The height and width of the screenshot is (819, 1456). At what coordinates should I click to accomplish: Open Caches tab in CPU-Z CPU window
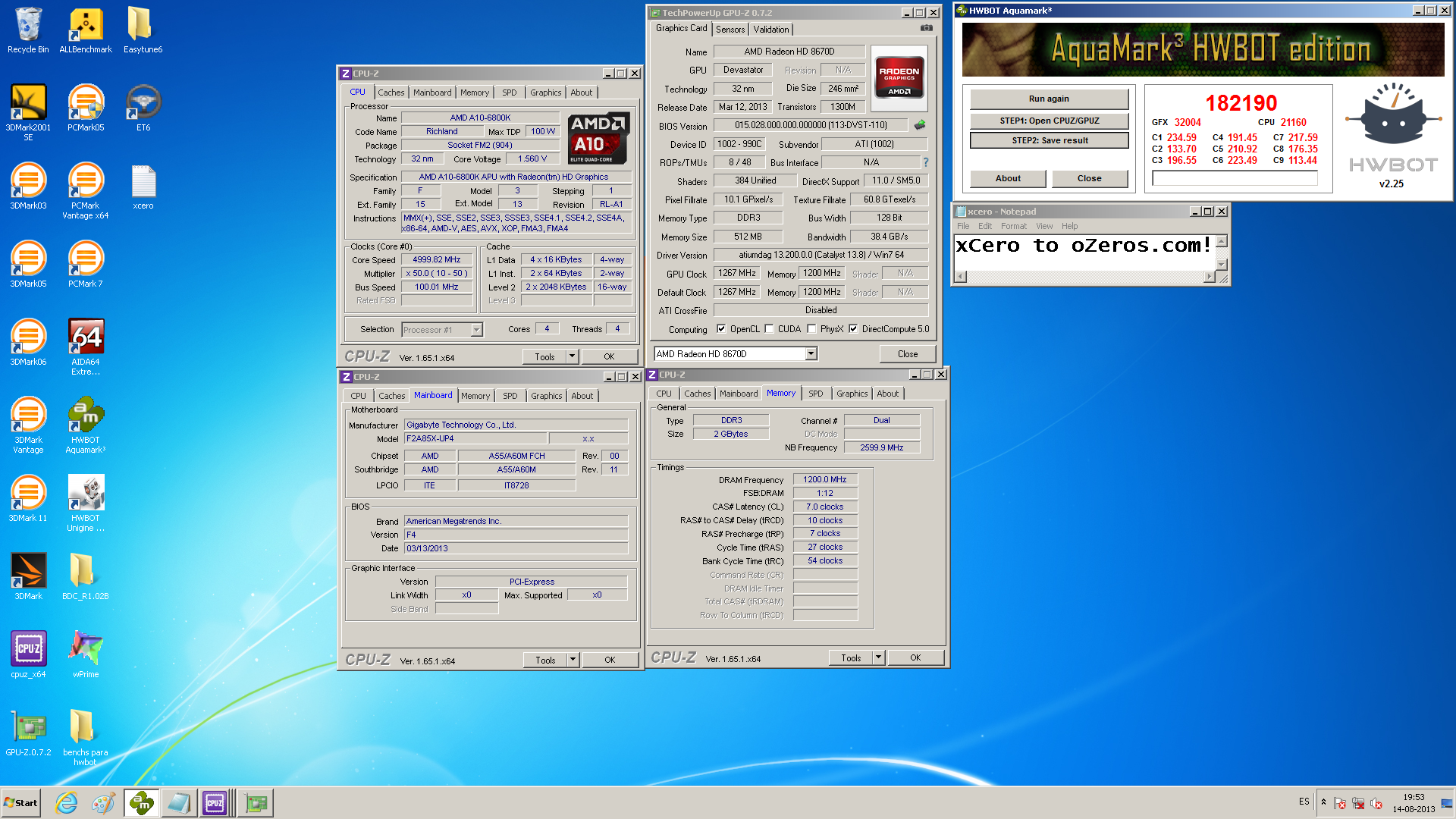tap(391, 93)
